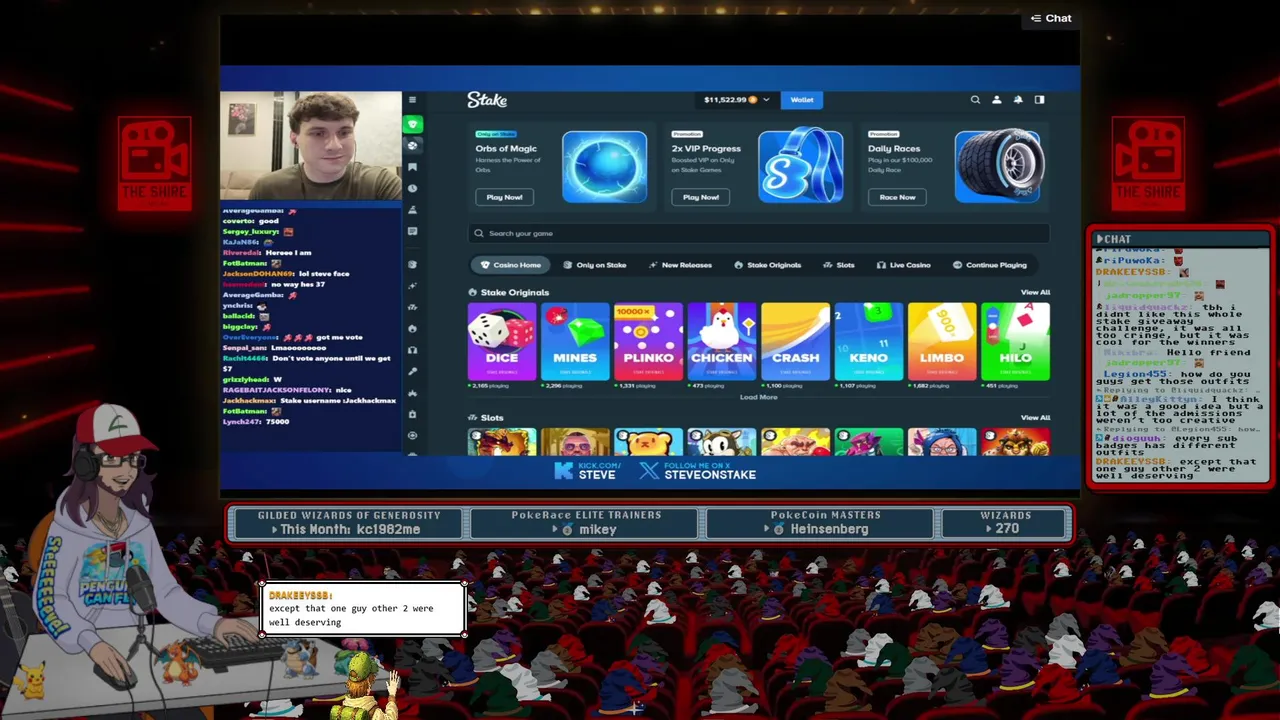Screen dimensions: 1280x720
Task: Select the Continue Playing tab
Action: click(989, 265)
